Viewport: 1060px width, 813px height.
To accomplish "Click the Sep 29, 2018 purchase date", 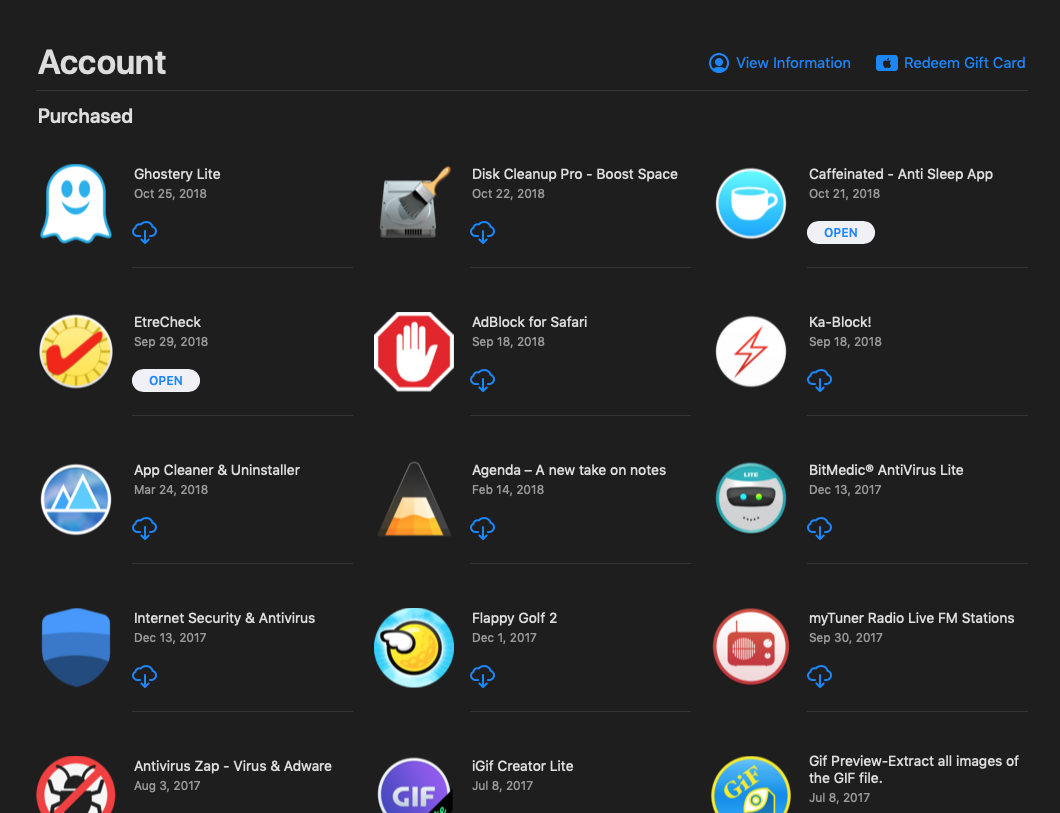I will tap(171, 341).
